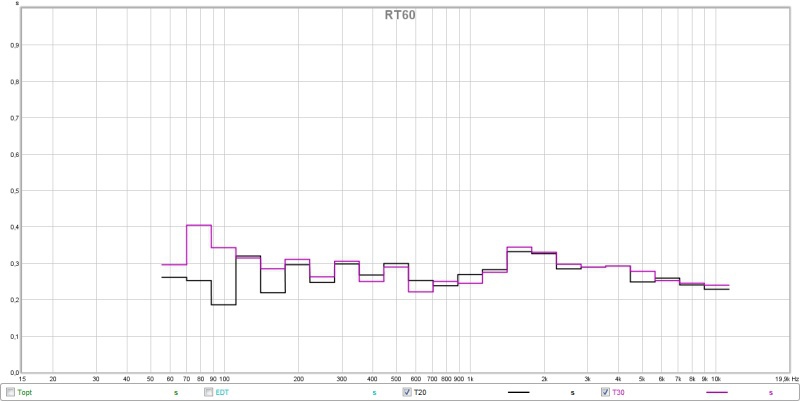The height and width of the screenshot is (402, 800).
Task: Click the 0.5 label on vertical axis
Action: click(15, 190)
